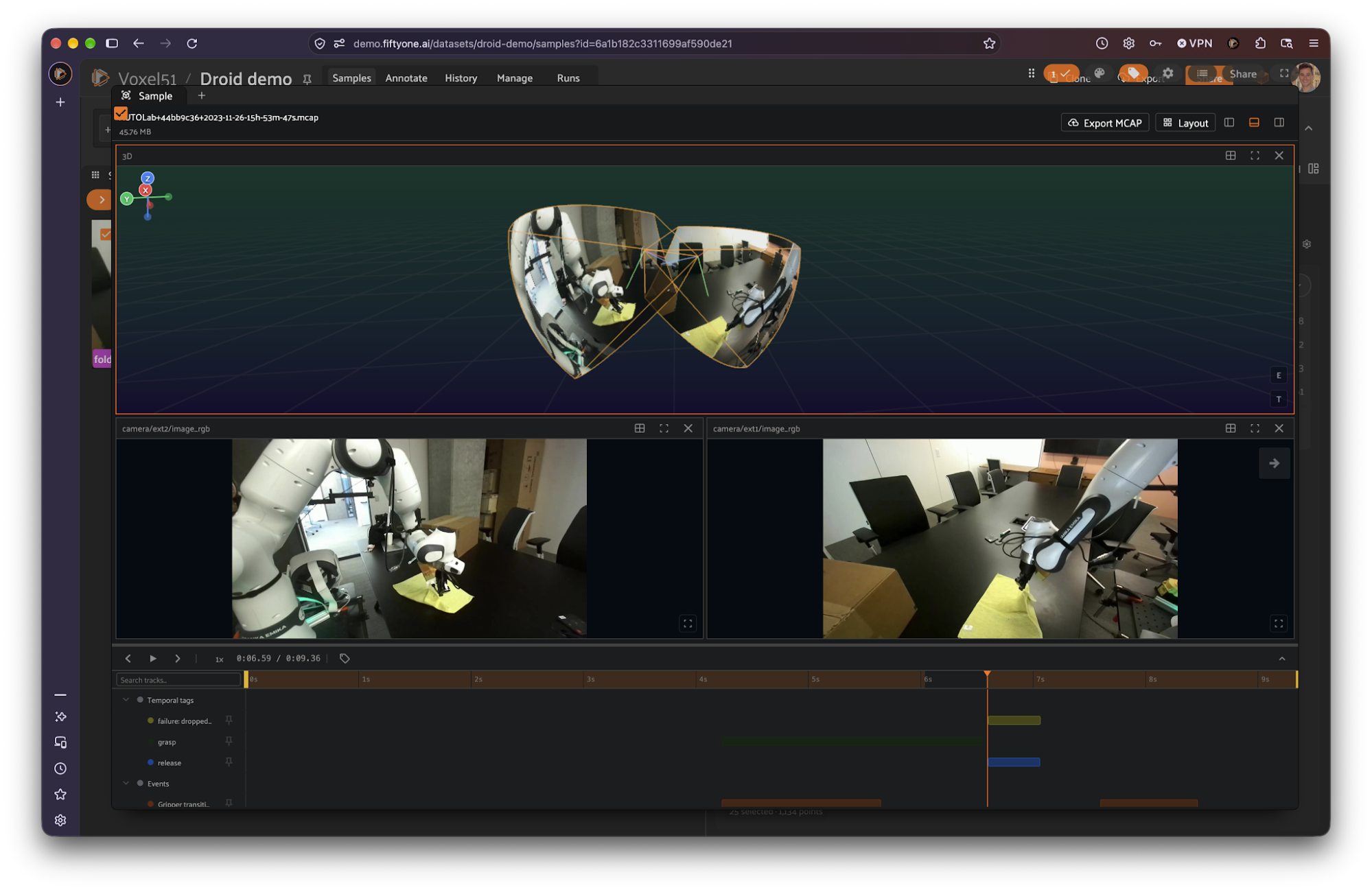1372x892 pixels.
Task: Fit ext1 image to view
Action: (1278, 623)
